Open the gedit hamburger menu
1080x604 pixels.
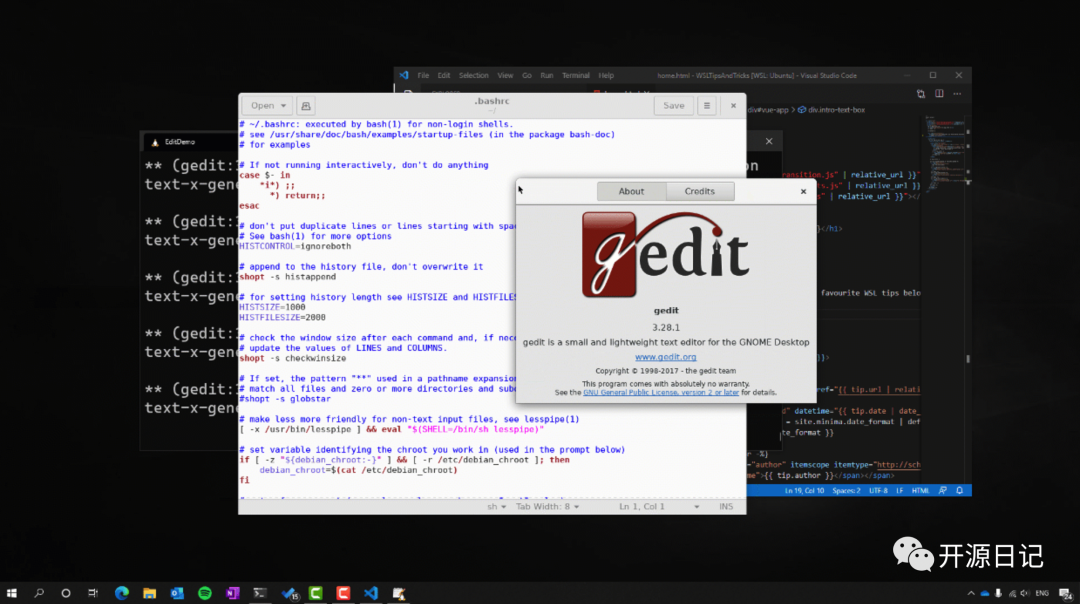tap(706, 106)
